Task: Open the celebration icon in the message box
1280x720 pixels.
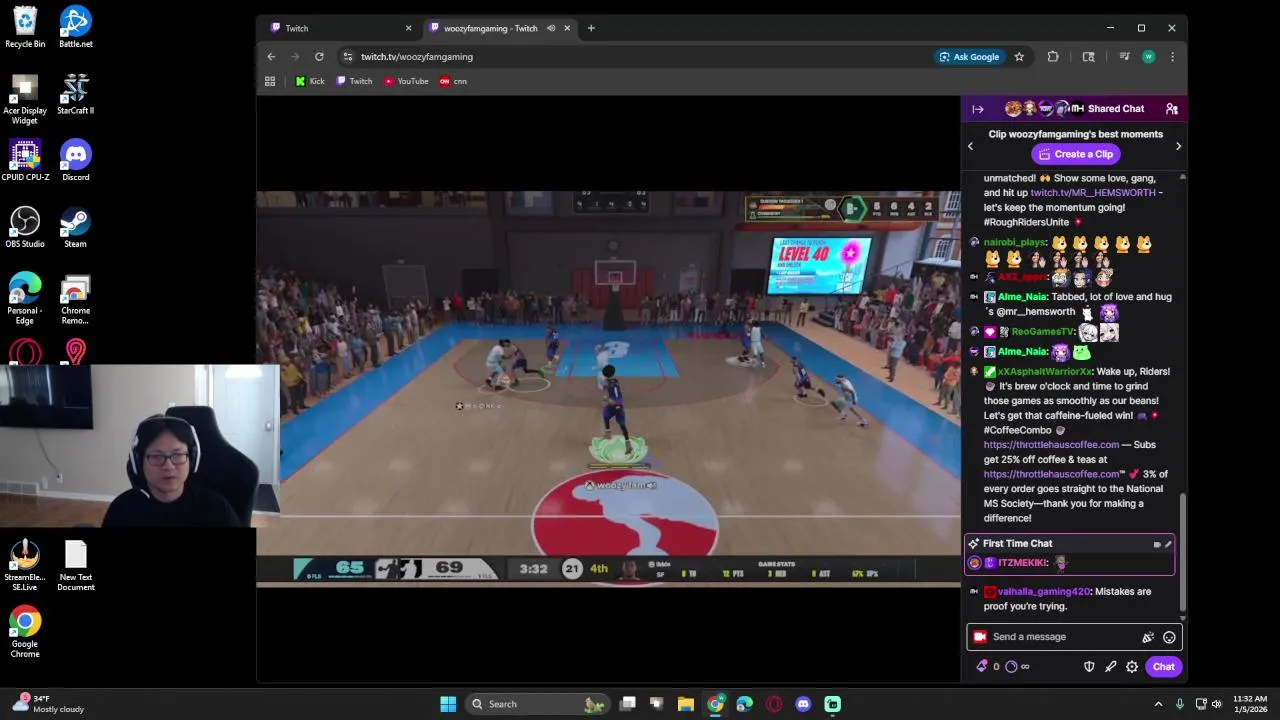Action: coord(1148,637)
